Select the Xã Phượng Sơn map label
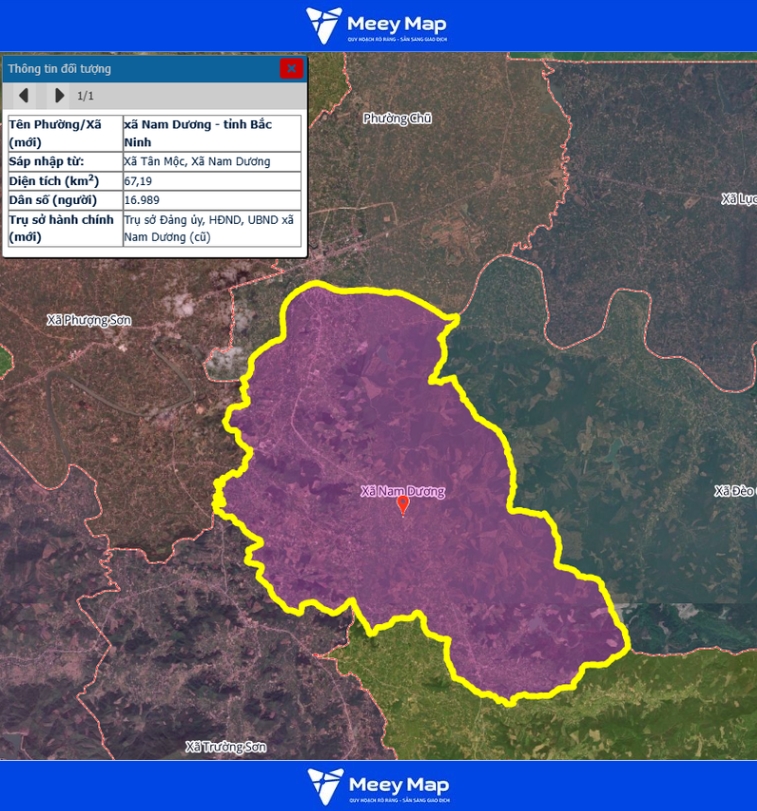This screenshot has height=811, width=757. [89, 320]
